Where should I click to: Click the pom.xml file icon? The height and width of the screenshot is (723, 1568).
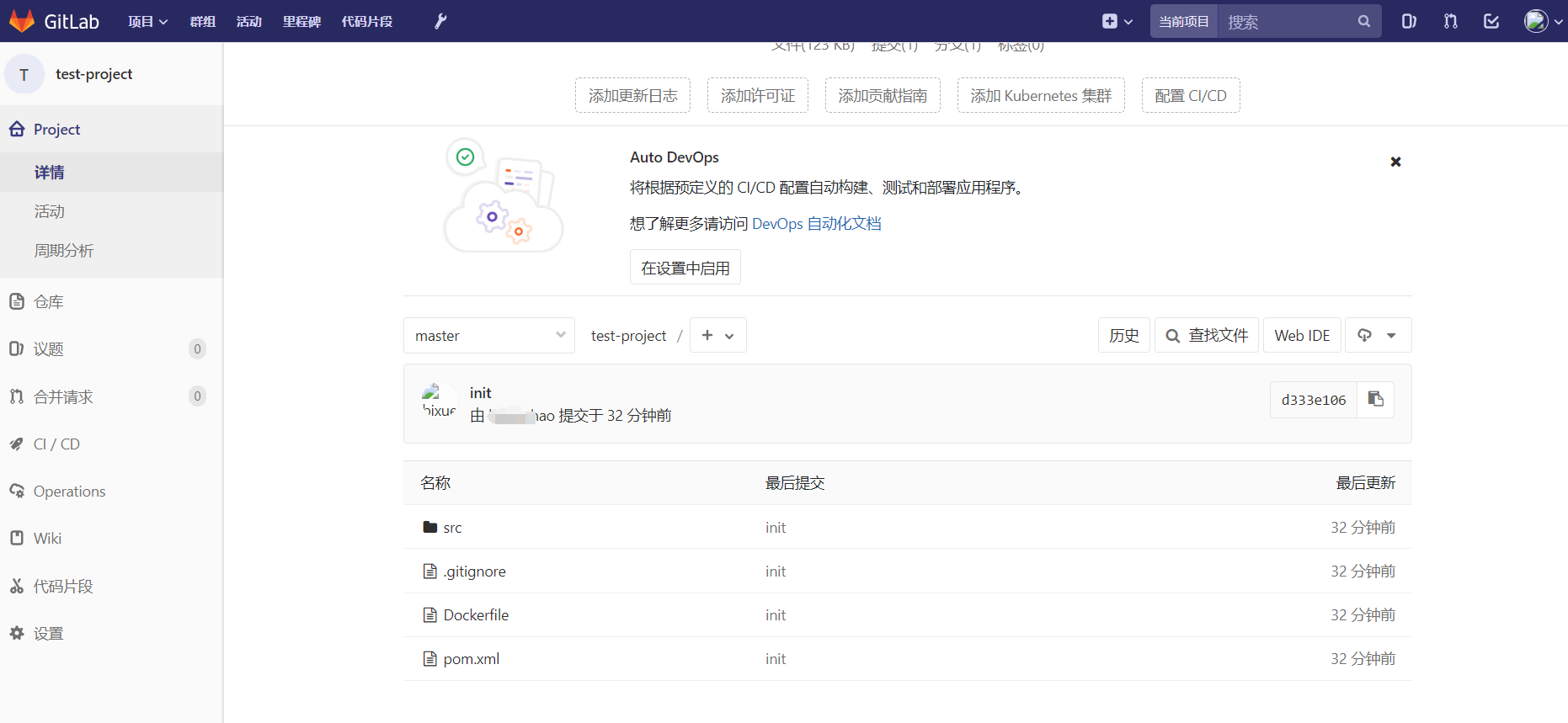[430, 659]
